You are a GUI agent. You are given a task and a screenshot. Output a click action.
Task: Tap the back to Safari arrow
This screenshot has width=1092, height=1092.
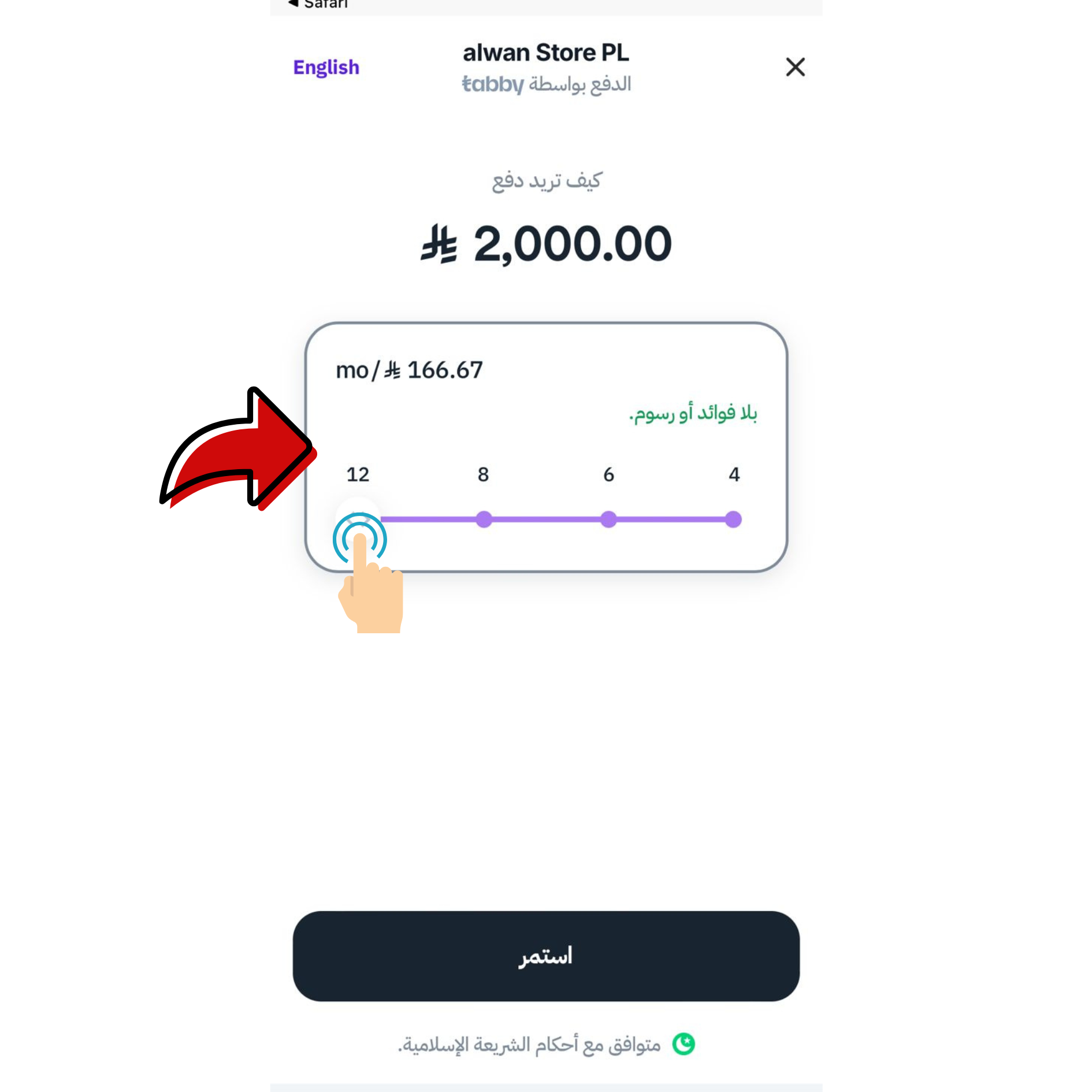click(x=294, y=3)
